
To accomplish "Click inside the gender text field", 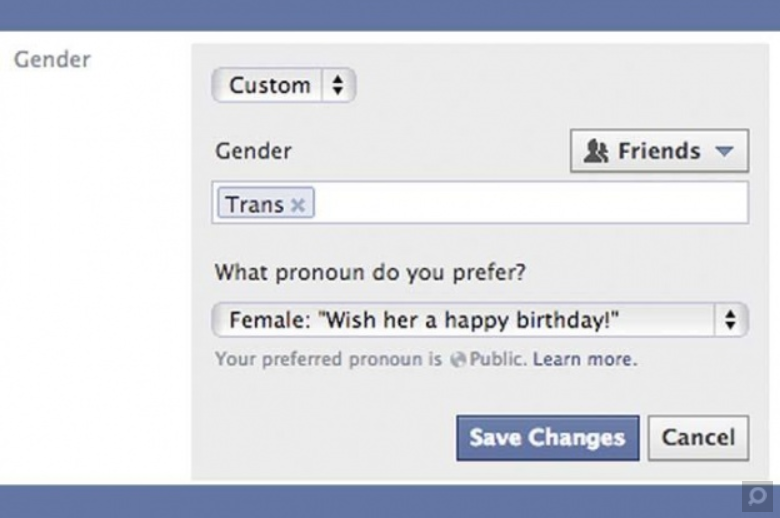I will pyautogui.click(x=530, y=203).
